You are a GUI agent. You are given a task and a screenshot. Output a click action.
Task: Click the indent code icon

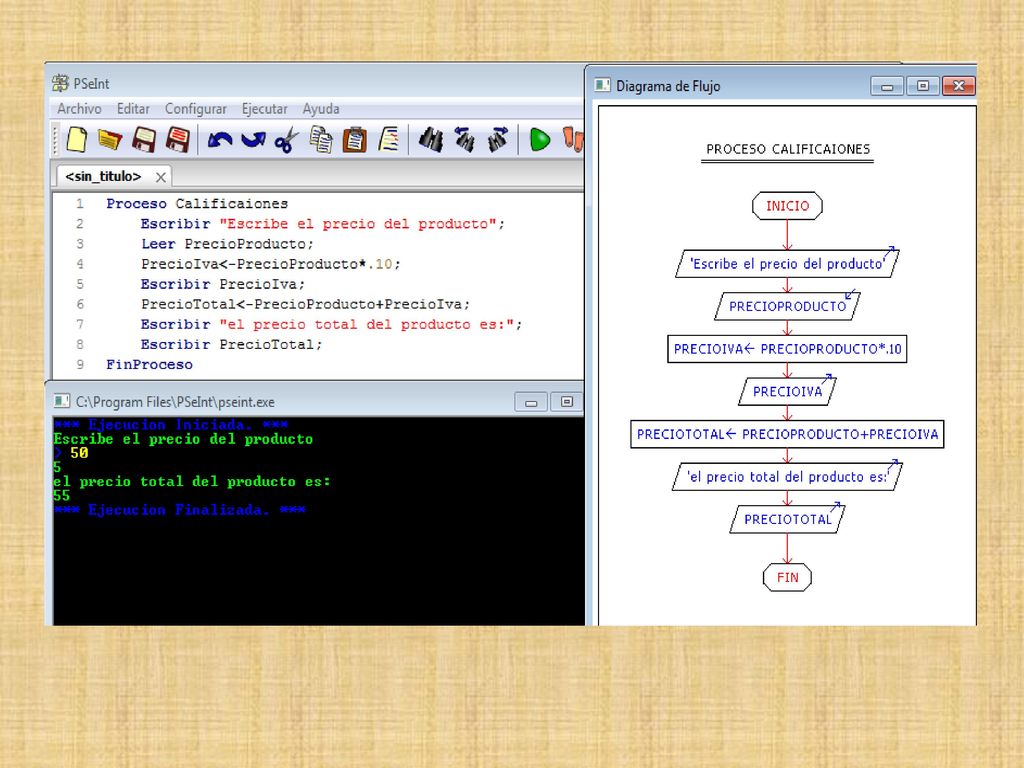[x=389, y=139]
